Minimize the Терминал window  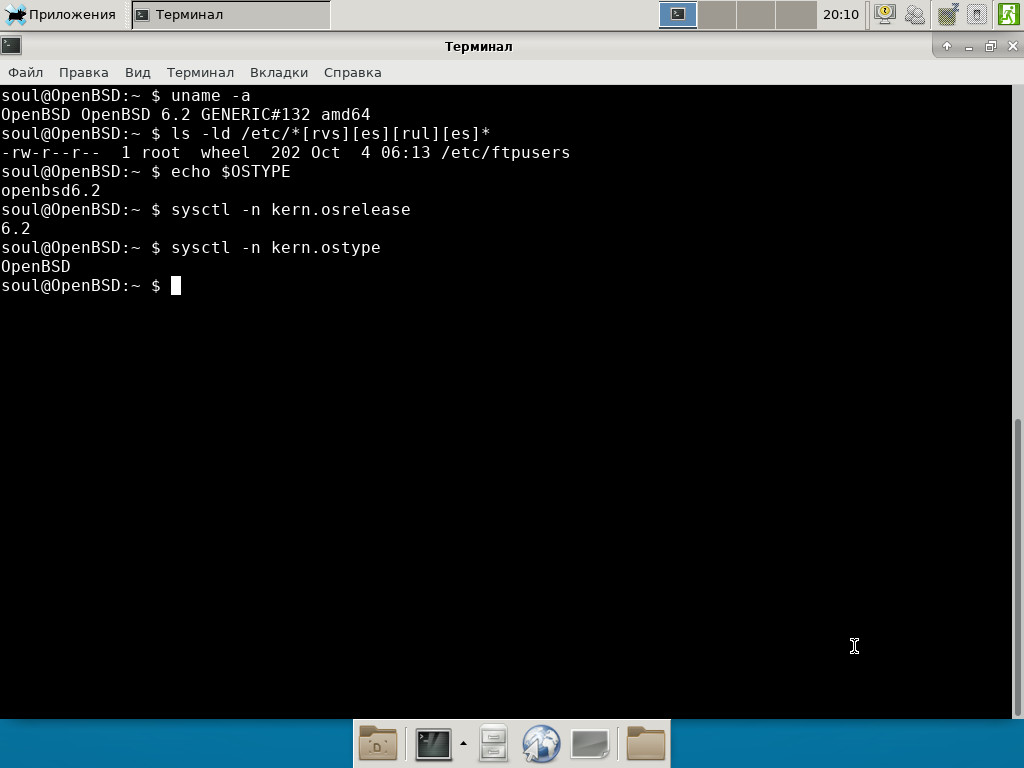pos(969,46)
